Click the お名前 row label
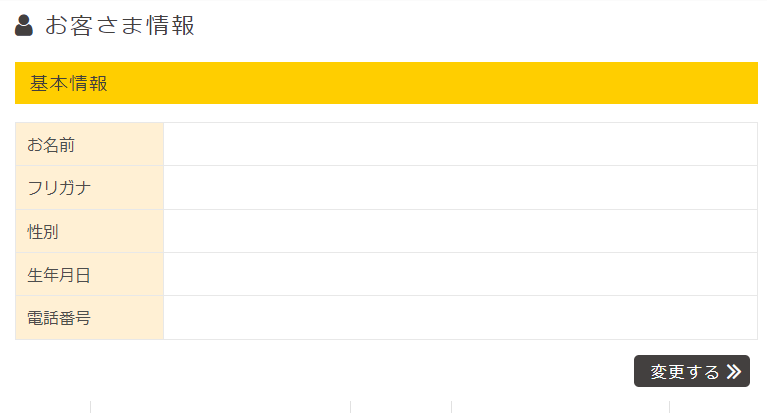Screen dimensions: 767x413 point(51,145)
